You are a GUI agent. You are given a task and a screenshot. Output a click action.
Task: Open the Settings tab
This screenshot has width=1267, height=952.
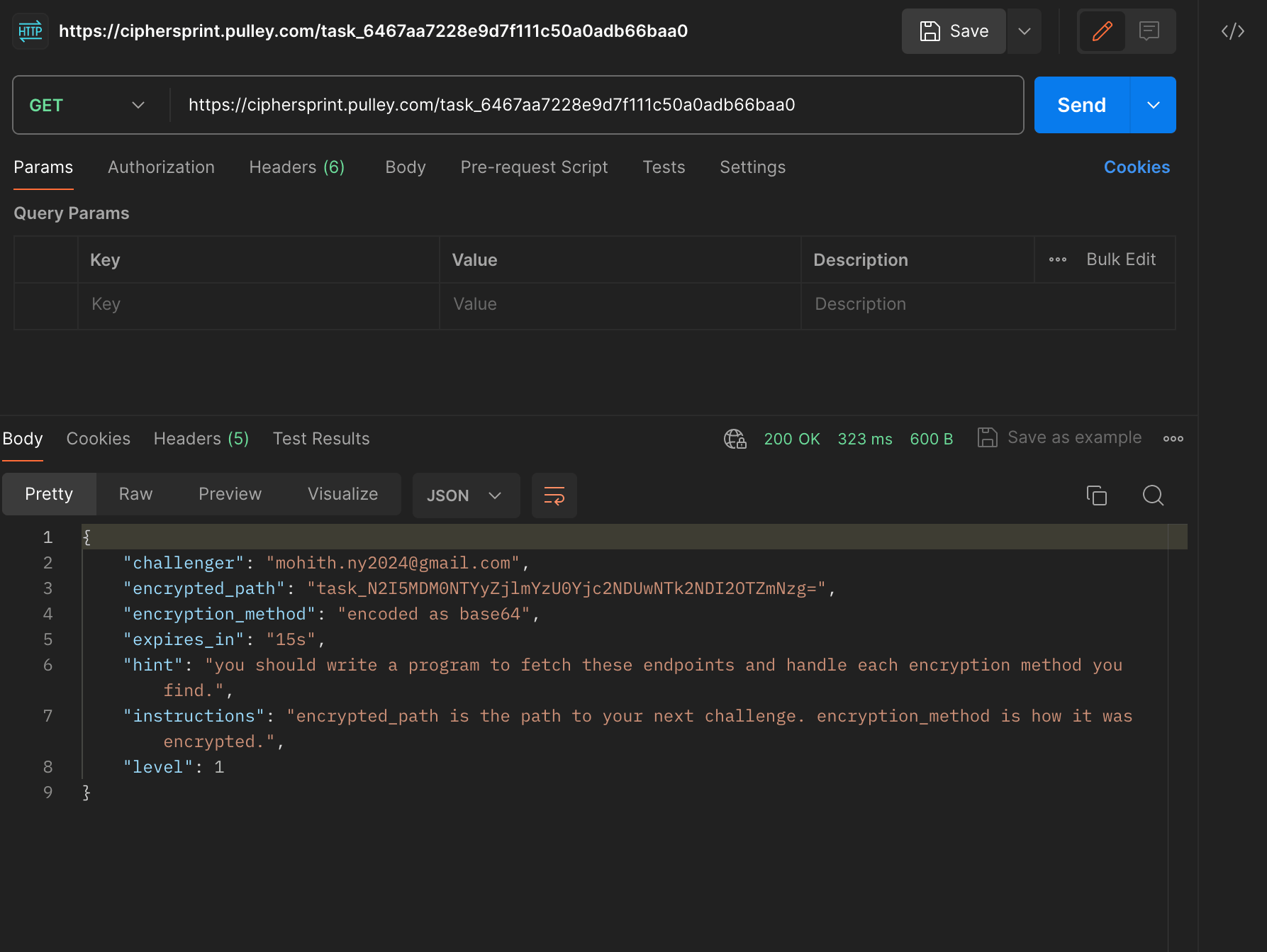coord(752,167)
